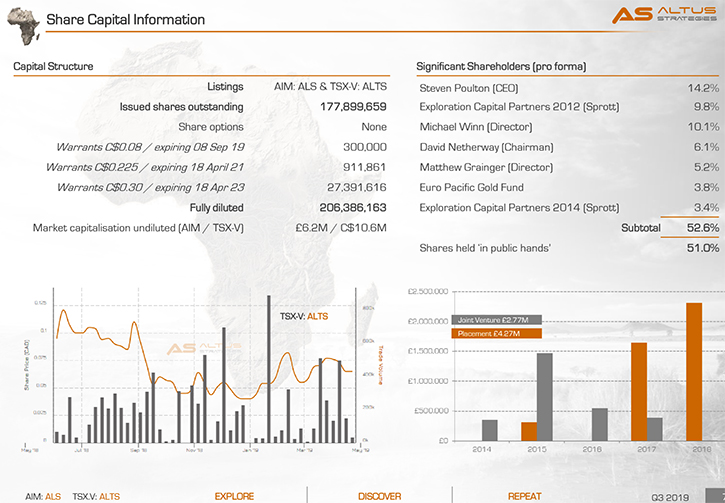The image size is (725, 503).
Task: Select warrants amount 300,000
Action: click(365, 147)
